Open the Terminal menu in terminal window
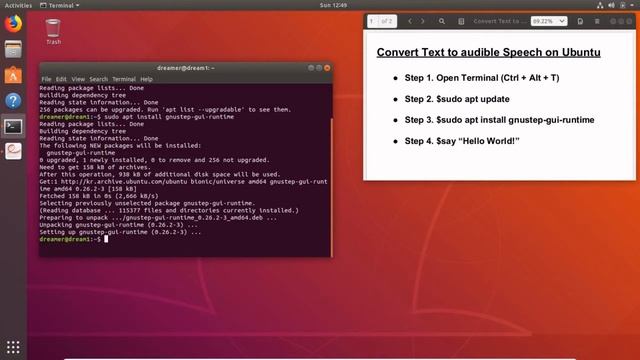Screen dimensions: 640x360 click(x=124, y=79)
